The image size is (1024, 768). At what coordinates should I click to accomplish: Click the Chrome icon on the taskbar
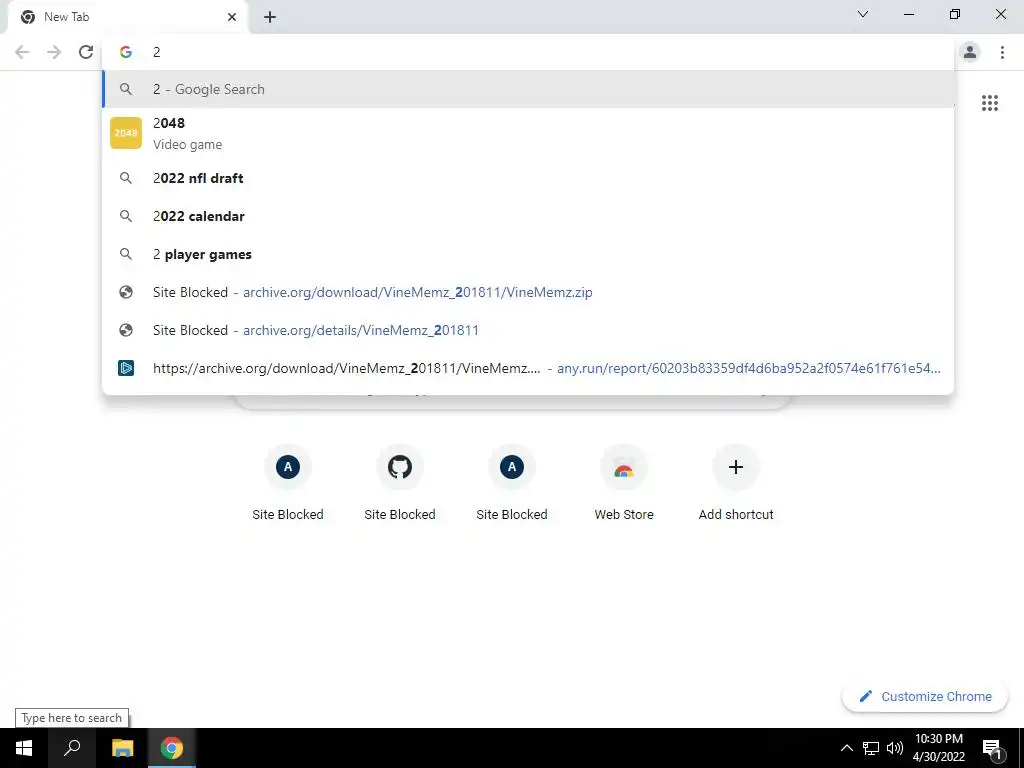172,748
